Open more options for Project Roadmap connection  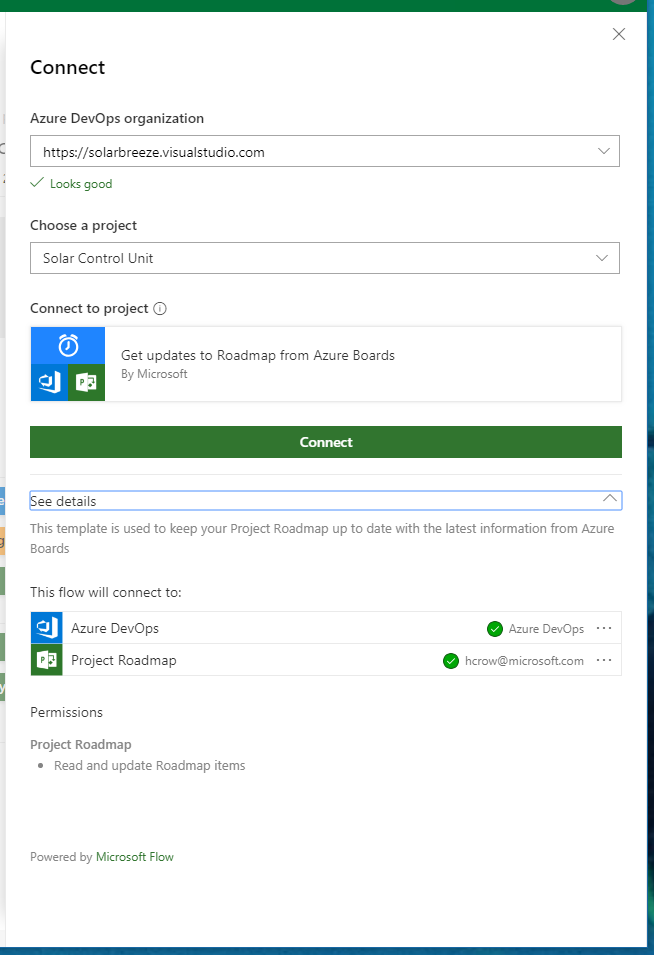click(x=604, y=661)
